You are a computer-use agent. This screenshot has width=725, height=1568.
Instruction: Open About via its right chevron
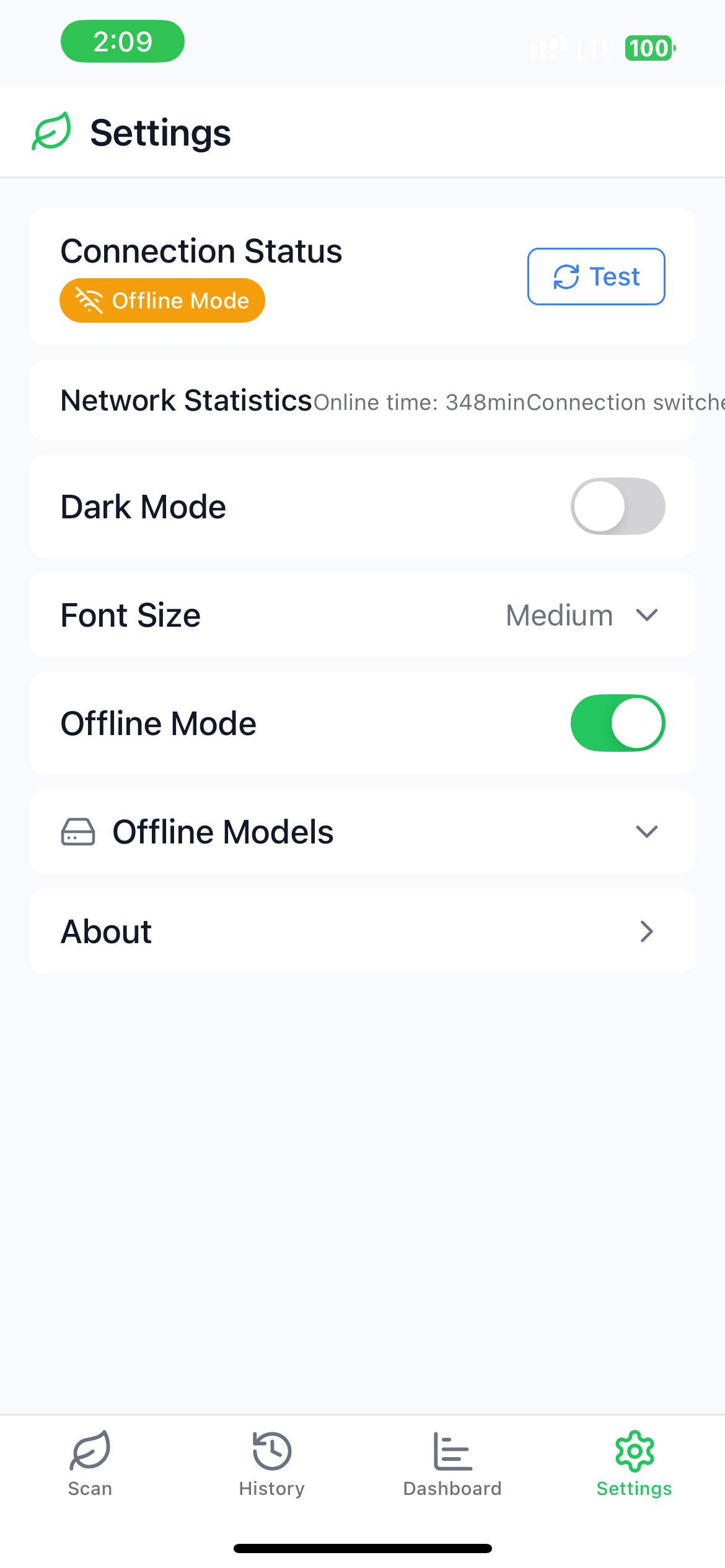(646, 931)
